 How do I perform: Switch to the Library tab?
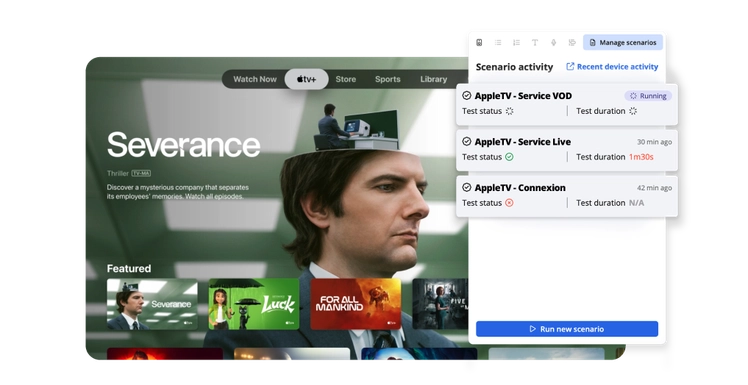click(433, 79)
